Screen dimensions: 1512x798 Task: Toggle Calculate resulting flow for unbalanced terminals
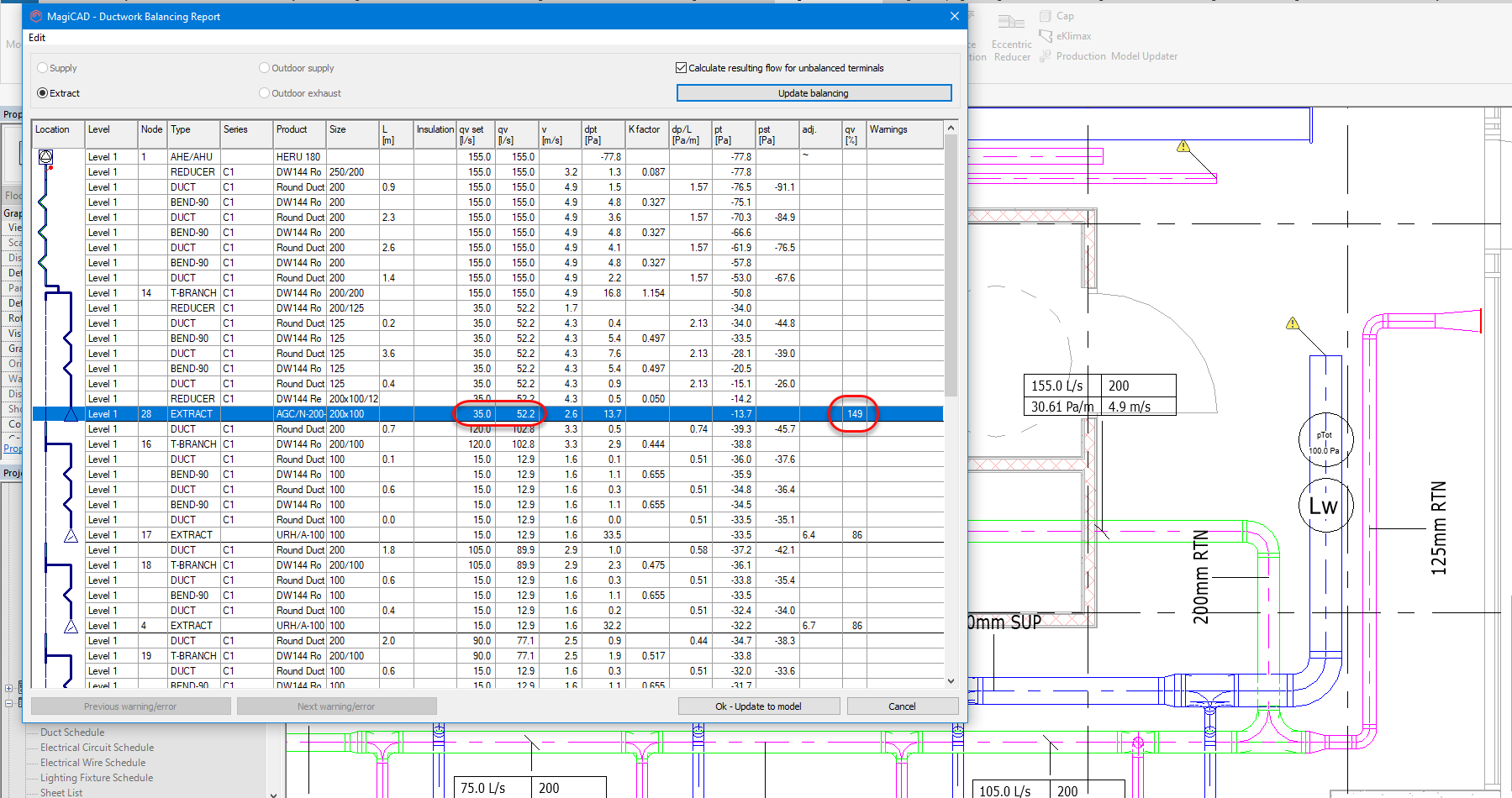click(x=682, y=68)
